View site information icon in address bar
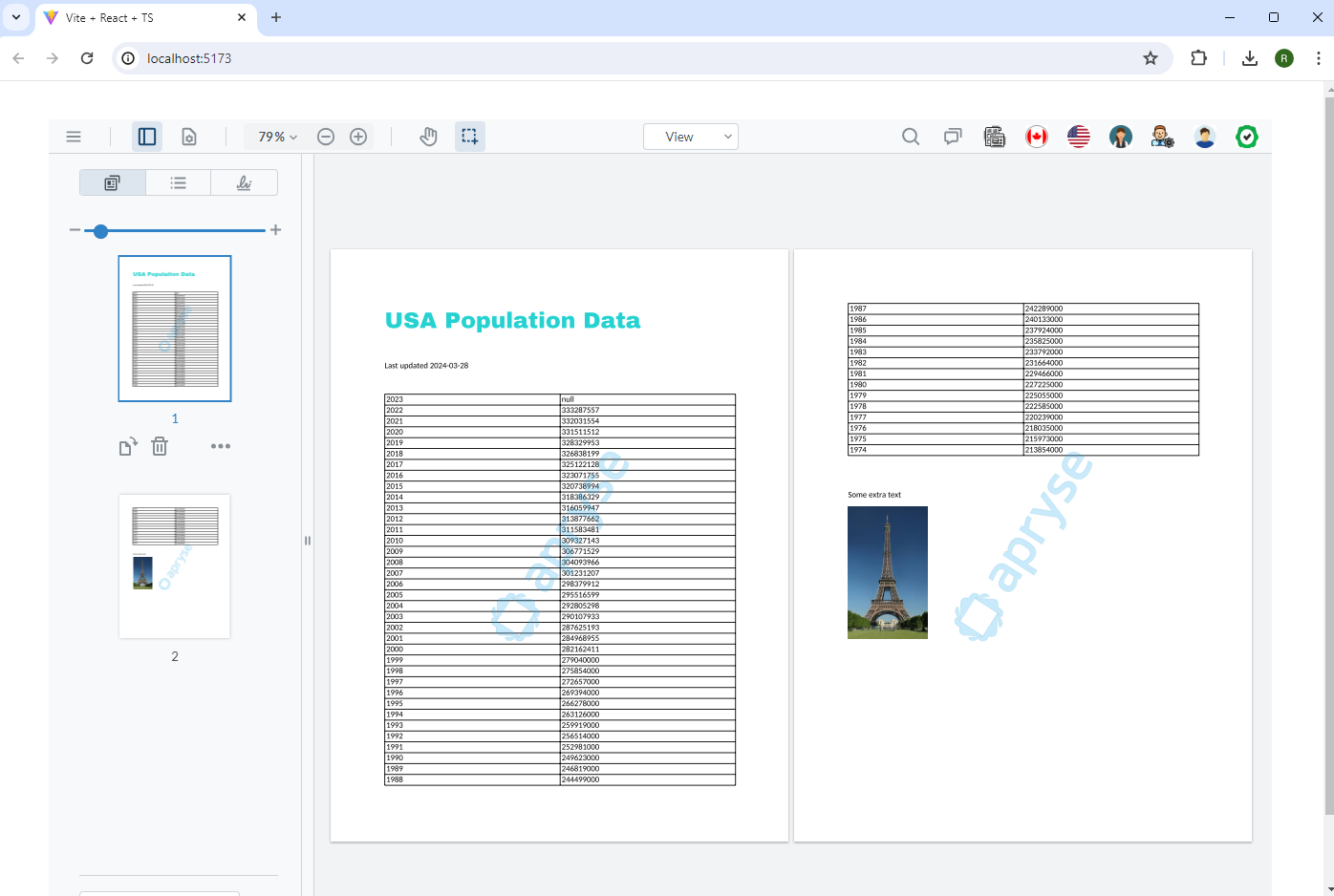This screenshot has width=1334, height=896. (x=128, y=58)
